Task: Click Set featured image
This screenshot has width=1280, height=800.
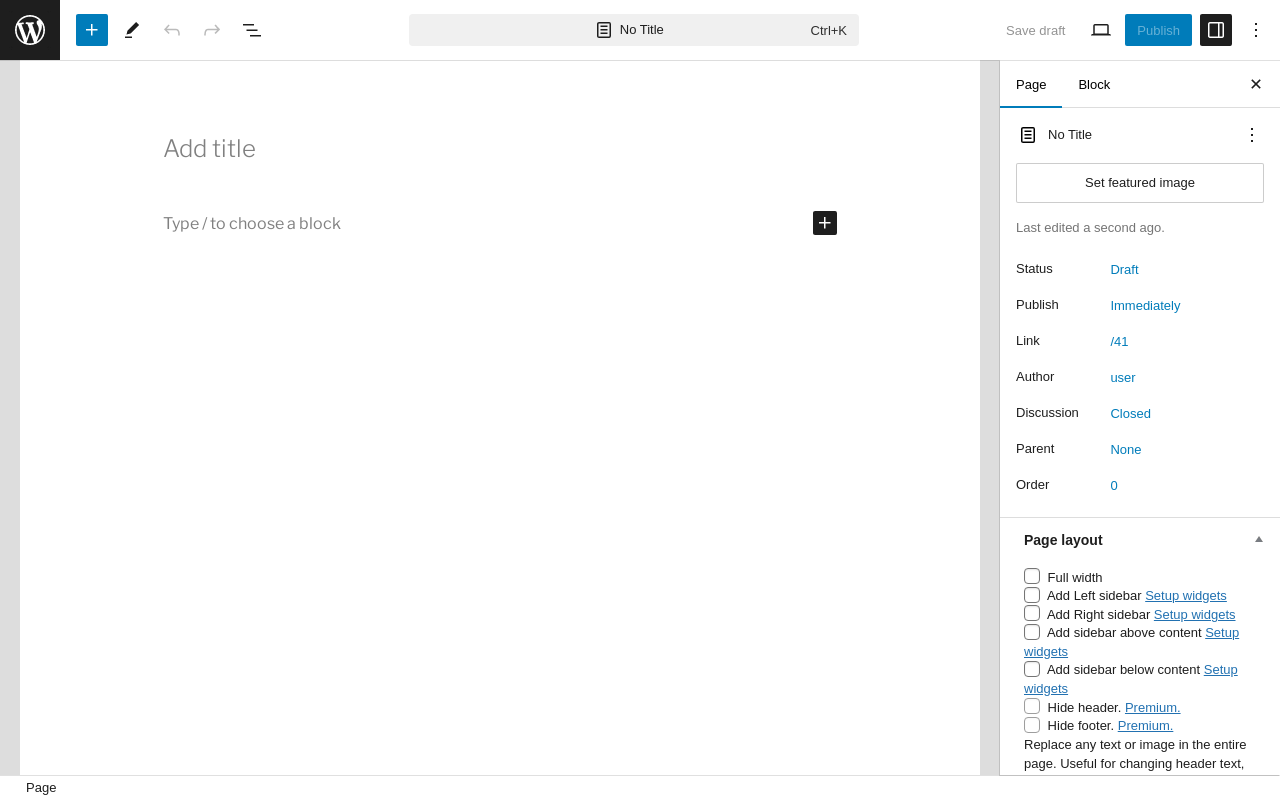Action: click(x=1140, y=183)
